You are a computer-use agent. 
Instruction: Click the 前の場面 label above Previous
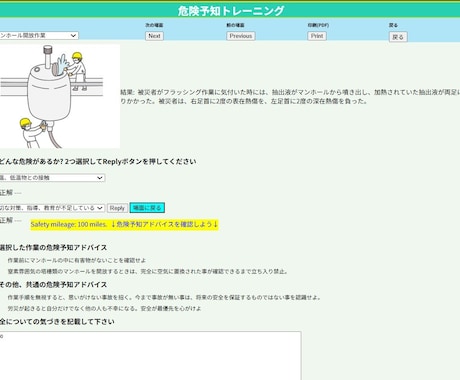pos(235,25)
